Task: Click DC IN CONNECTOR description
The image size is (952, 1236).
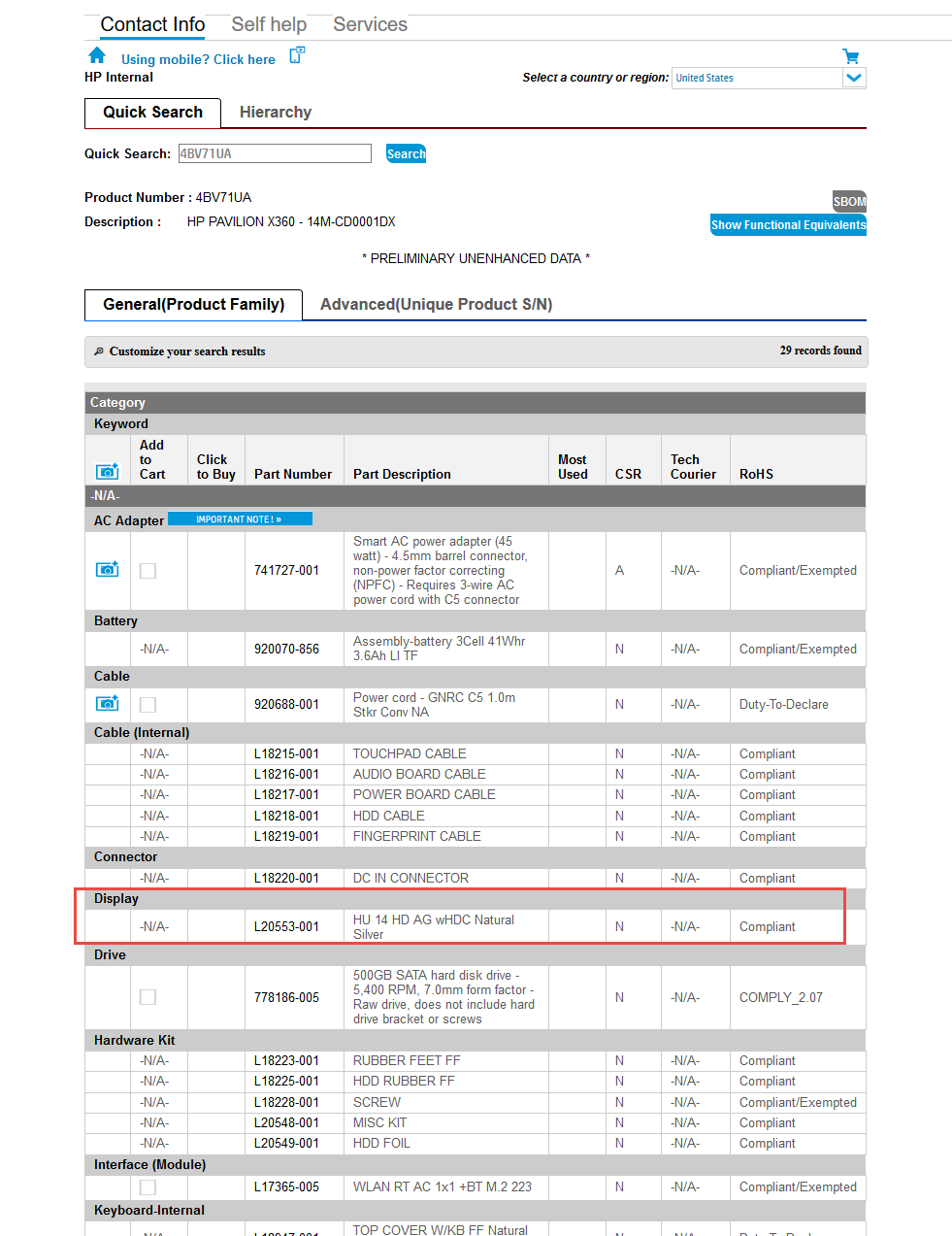Action: (410, 878)
